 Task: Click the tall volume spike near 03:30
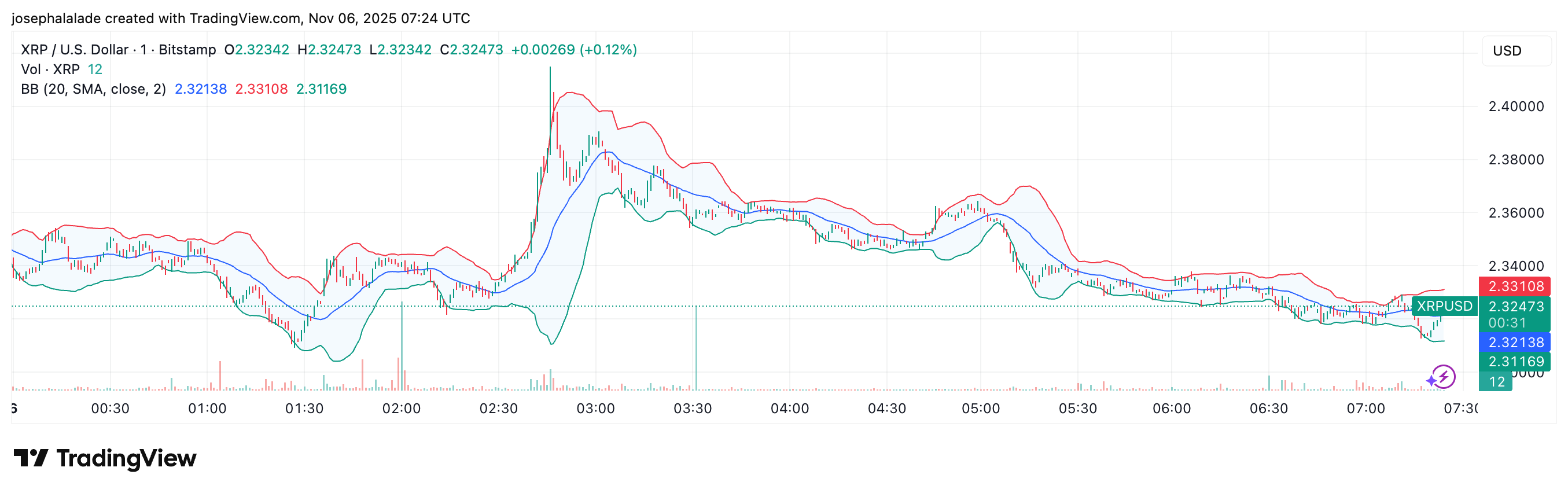pyautogui.click(x=695, y=347)
